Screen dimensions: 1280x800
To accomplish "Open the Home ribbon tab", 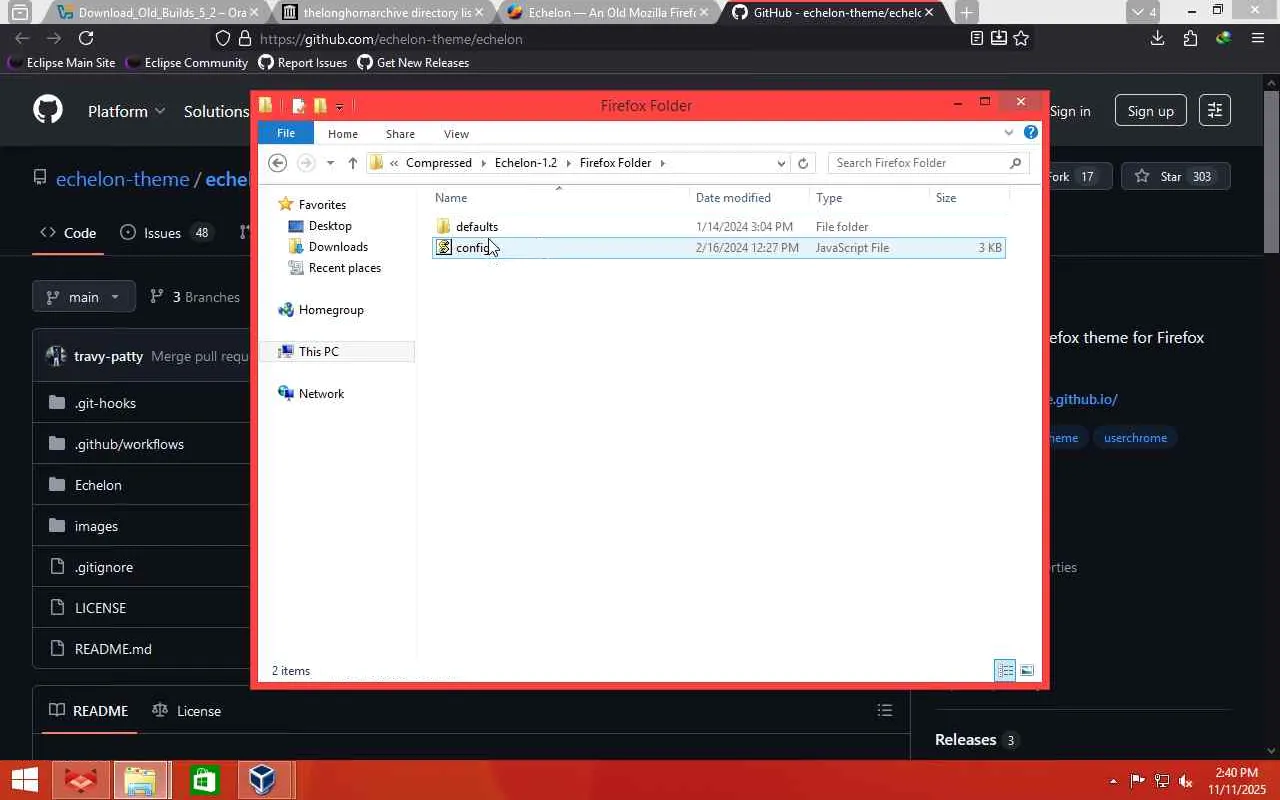I will 343,134.
